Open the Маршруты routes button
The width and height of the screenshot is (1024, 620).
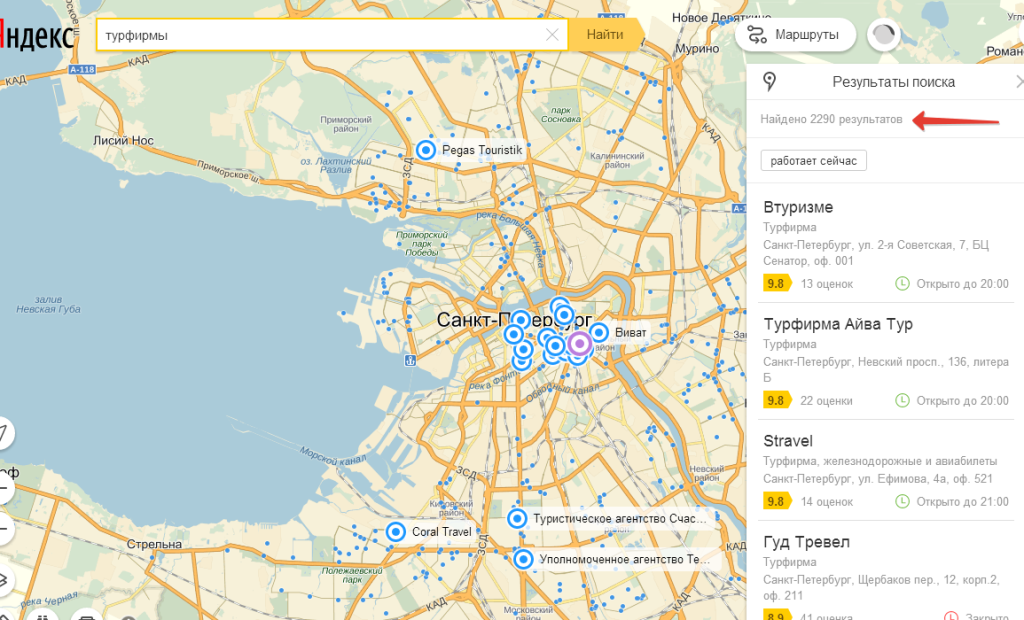795,35
